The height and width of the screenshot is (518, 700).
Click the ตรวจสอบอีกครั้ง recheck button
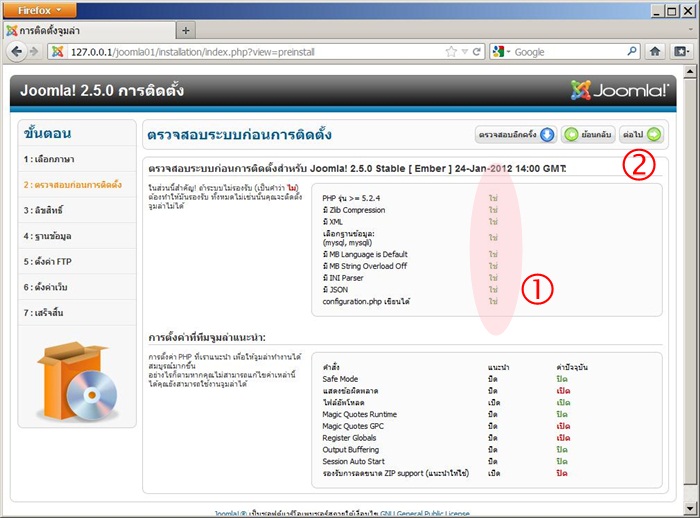click(516, 134)
